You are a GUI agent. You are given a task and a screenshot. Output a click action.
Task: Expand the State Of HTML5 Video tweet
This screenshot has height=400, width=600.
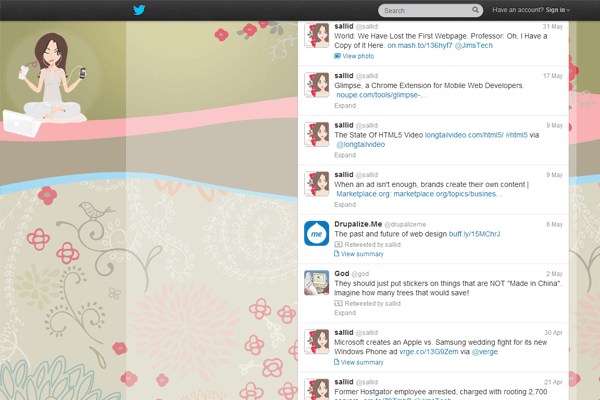(x=345, y=155)
